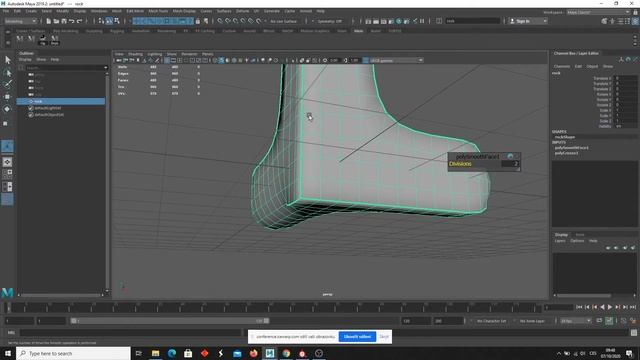Select rock item in the Outliner
640x360 pixels.
61,101
